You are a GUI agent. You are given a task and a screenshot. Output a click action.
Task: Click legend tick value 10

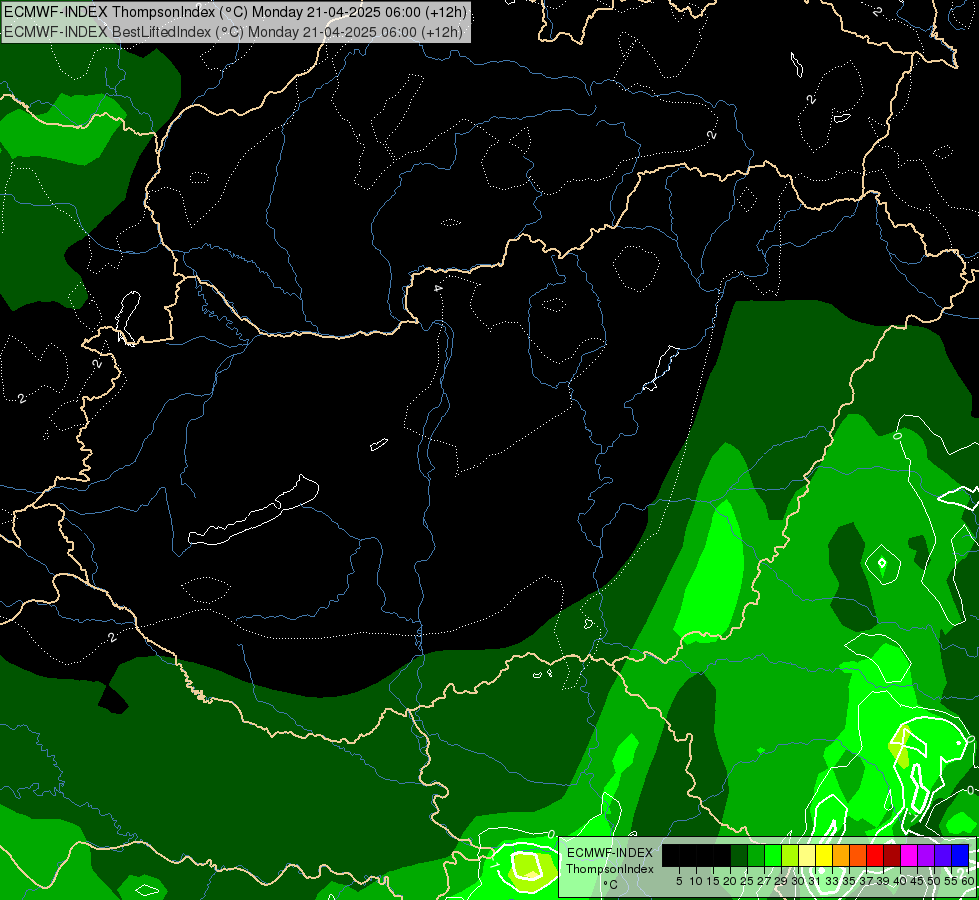[696, 881]
